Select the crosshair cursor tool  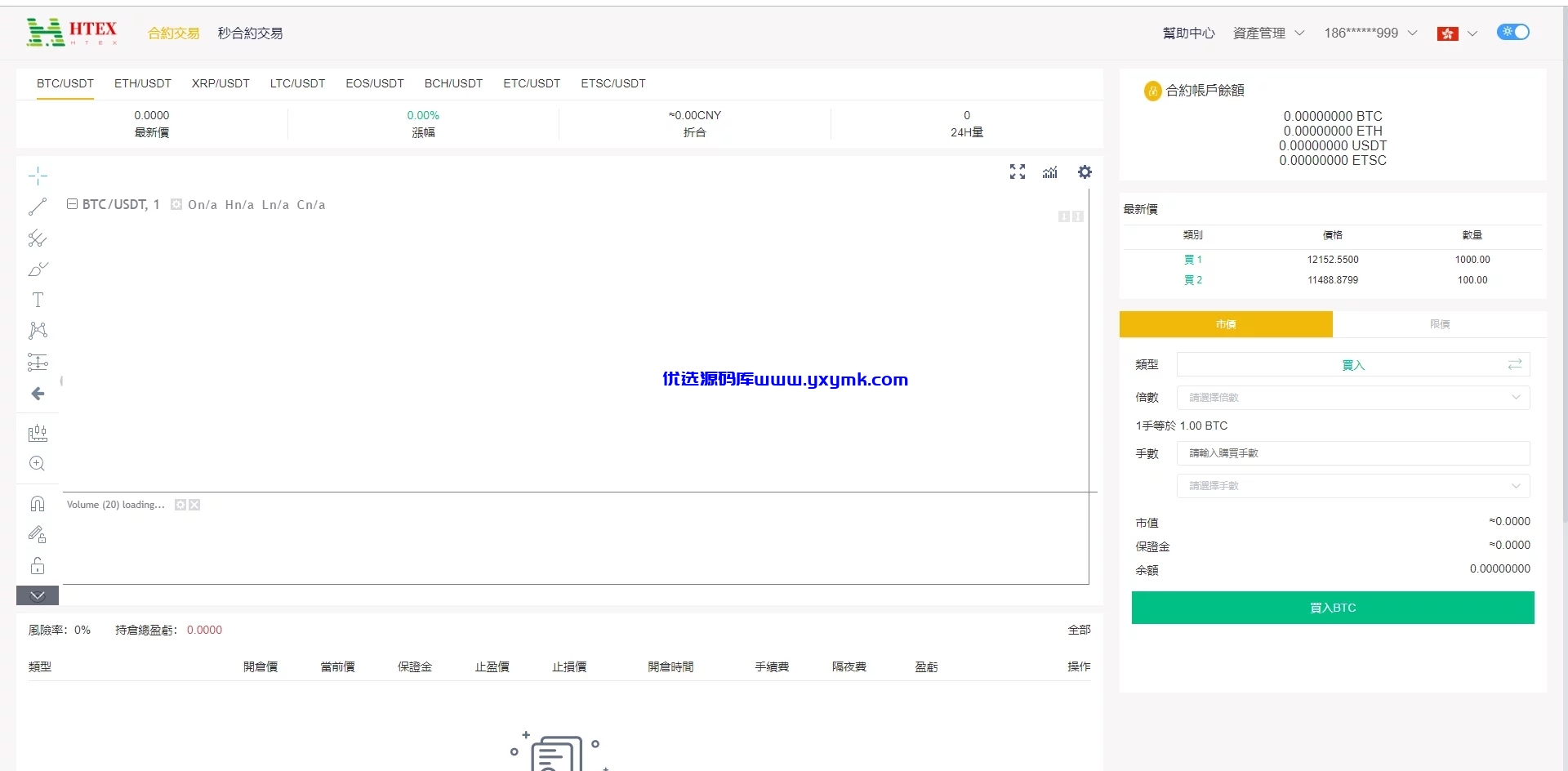[x=38, y=176]
